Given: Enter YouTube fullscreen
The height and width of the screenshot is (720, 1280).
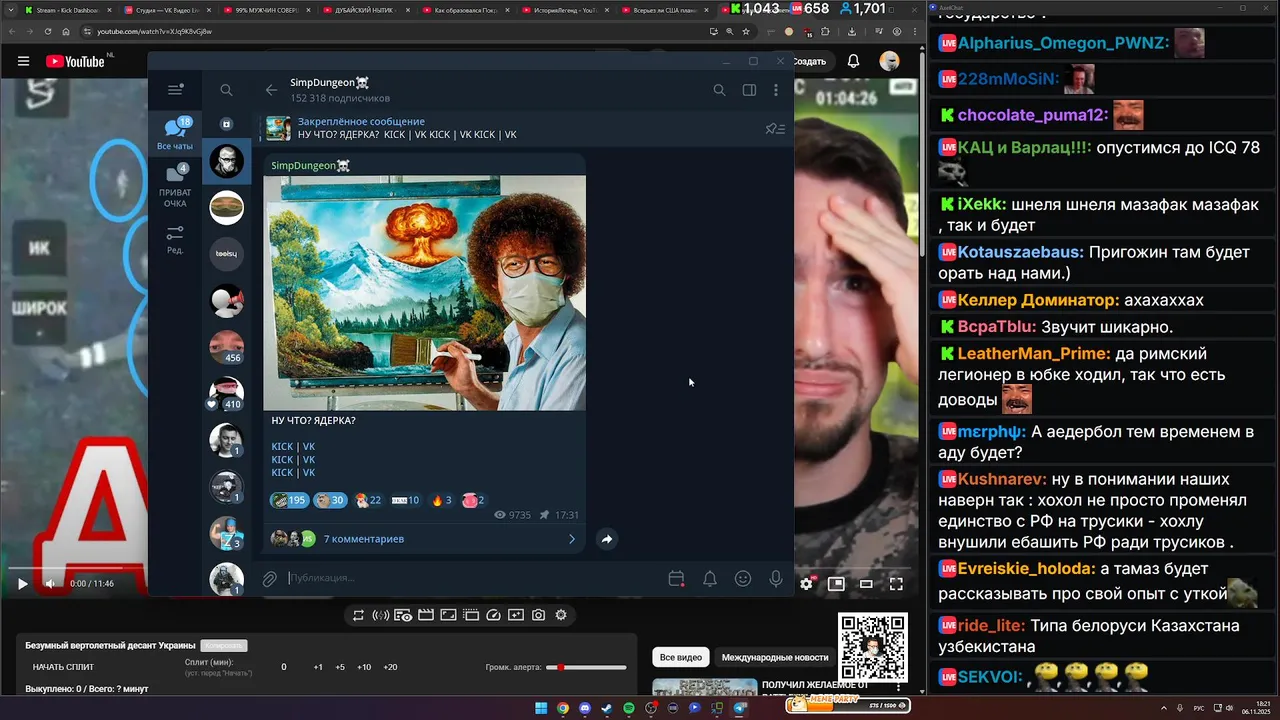Looking at the screenshot, I should point(896,584).
